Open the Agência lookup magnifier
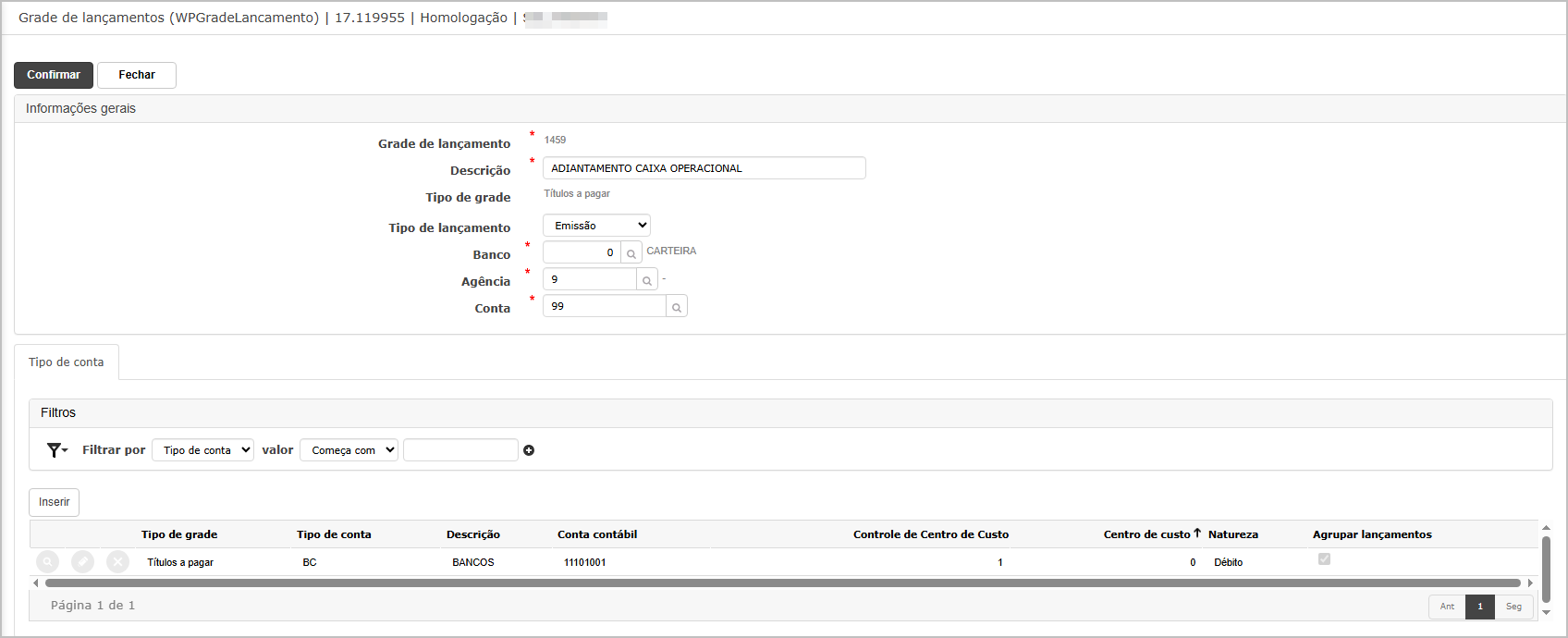The height and width of the screenshot is (638, 1568). [647, 280]
